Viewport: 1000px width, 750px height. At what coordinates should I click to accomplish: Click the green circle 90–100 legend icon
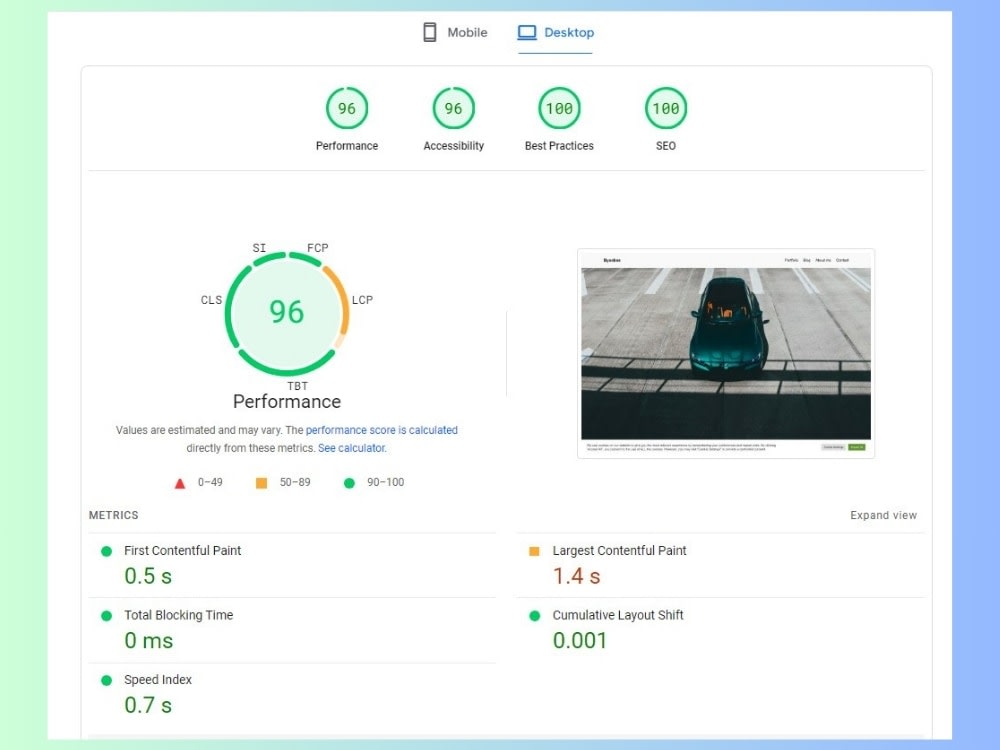(x=349, y=483)
